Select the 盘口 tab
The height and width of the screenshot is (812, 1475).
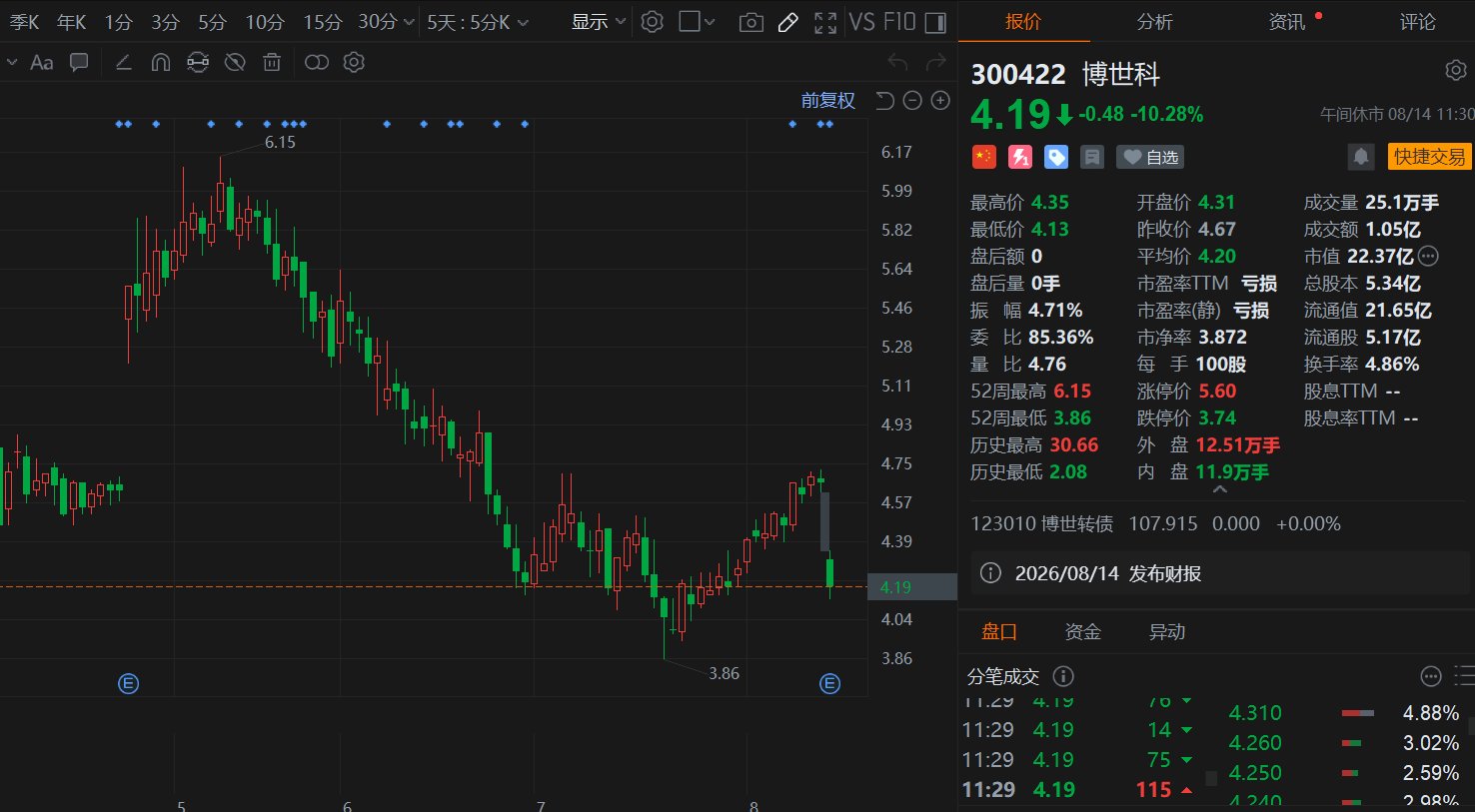click(x=999, y=631)
